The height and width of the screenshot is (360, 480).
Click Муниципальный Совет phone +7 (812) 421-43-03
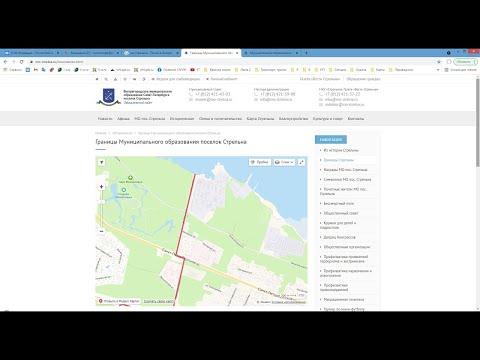pyautogui.click(x=213, y=94)
